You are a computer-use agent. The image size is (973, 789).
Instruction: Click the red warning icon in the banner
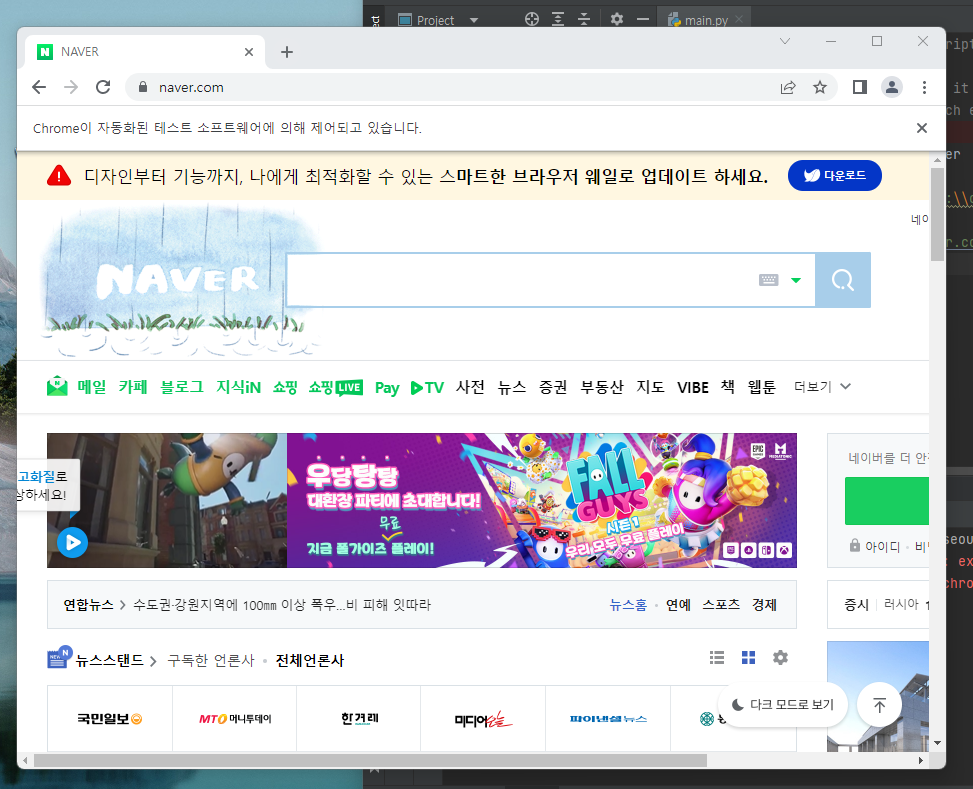tap(59, 176)
